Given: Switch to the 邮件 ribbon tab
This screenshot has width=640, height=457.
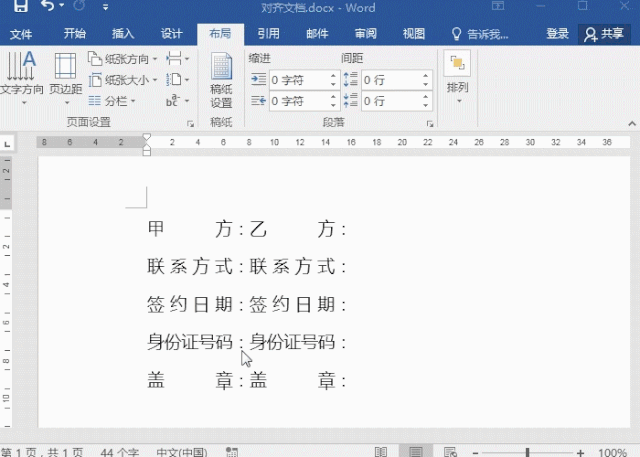Looking at the screenshot, I should point(317,33).
